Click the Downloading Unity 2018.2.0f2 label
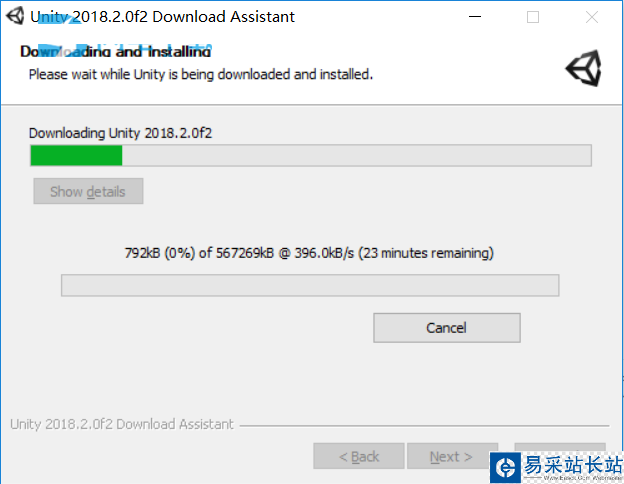This screenshot has width=624, height=484. tap(120, 133)
